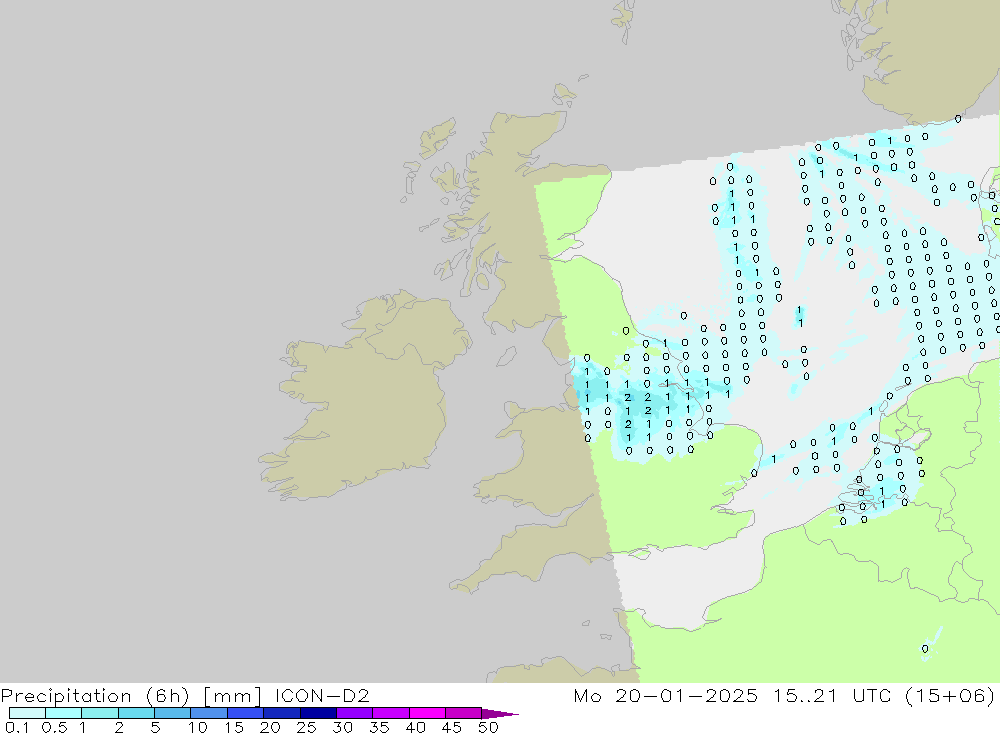Click the 35–40 mm legend color swatch
Image resolution: width=1000 pixels, height=733 pixels.
coord(391,713)
